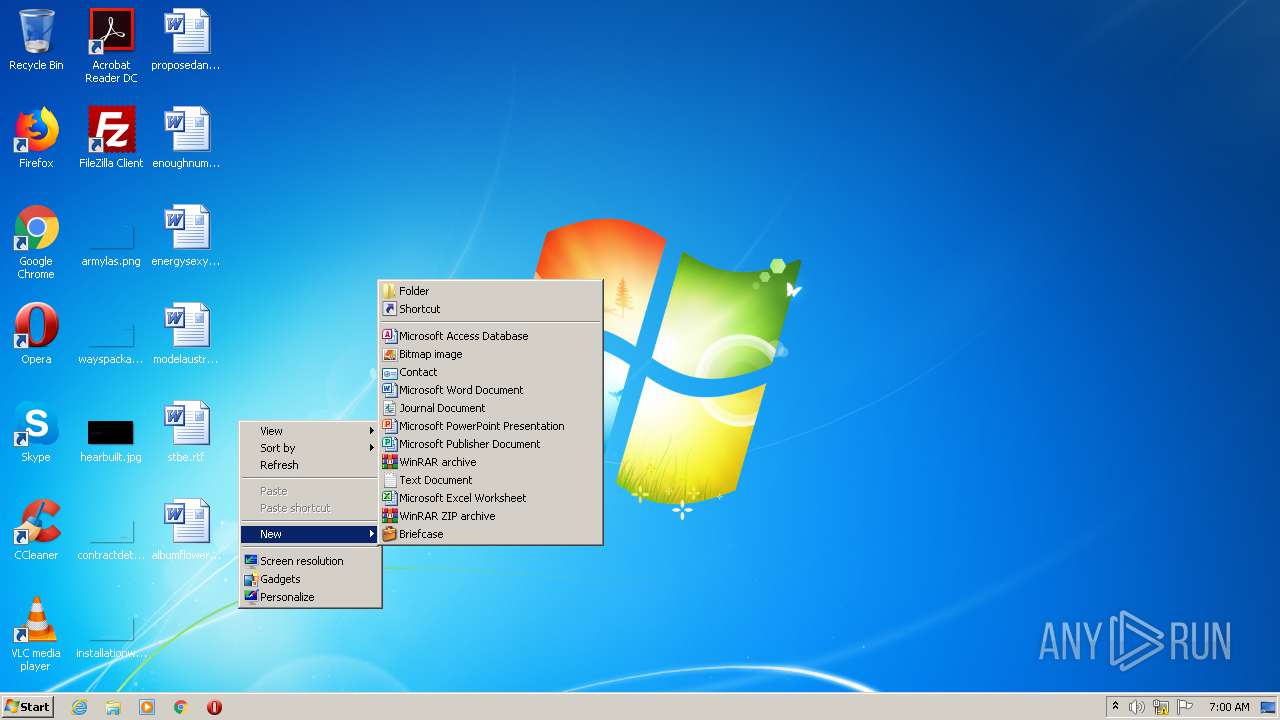
Task: Open the VLC media player shortcut
Action: tap(36, 634)
